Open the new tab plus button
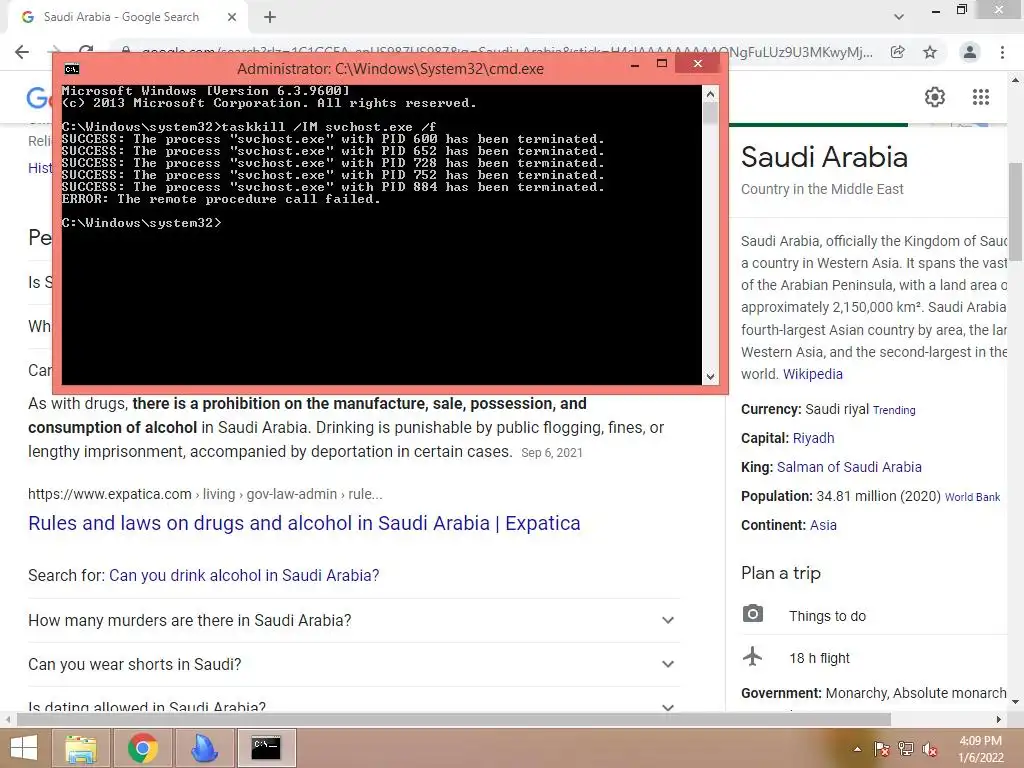 point(270,18)
